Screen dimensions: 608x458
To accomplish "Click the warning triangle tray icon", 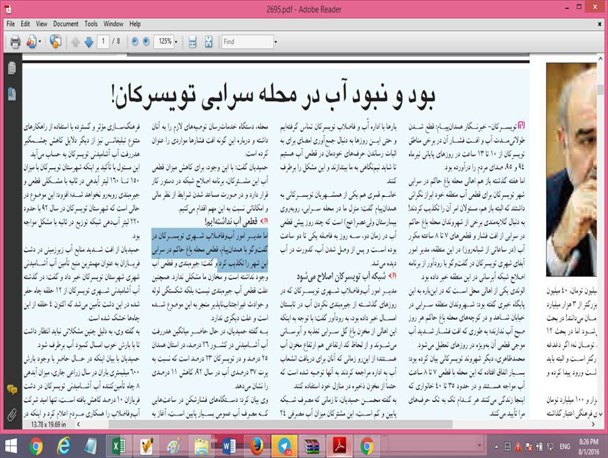I will (x=518, y=447).
